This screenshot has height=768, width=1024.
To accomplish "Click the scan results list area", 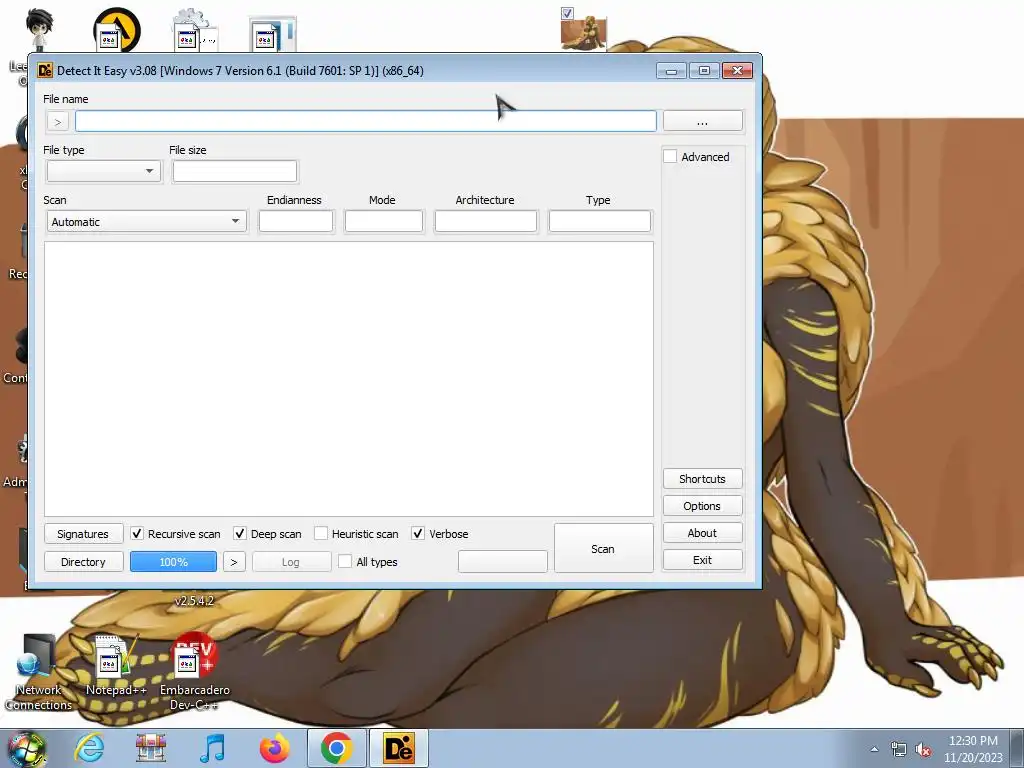I will [x=349, y=379].
